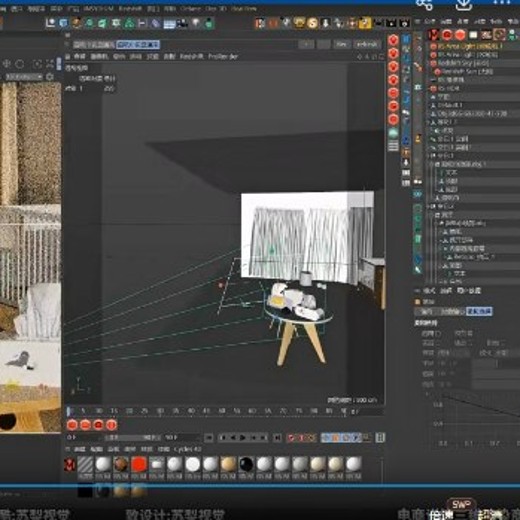Click the record keyframe checkmark icon

click(x=291, y=437)
